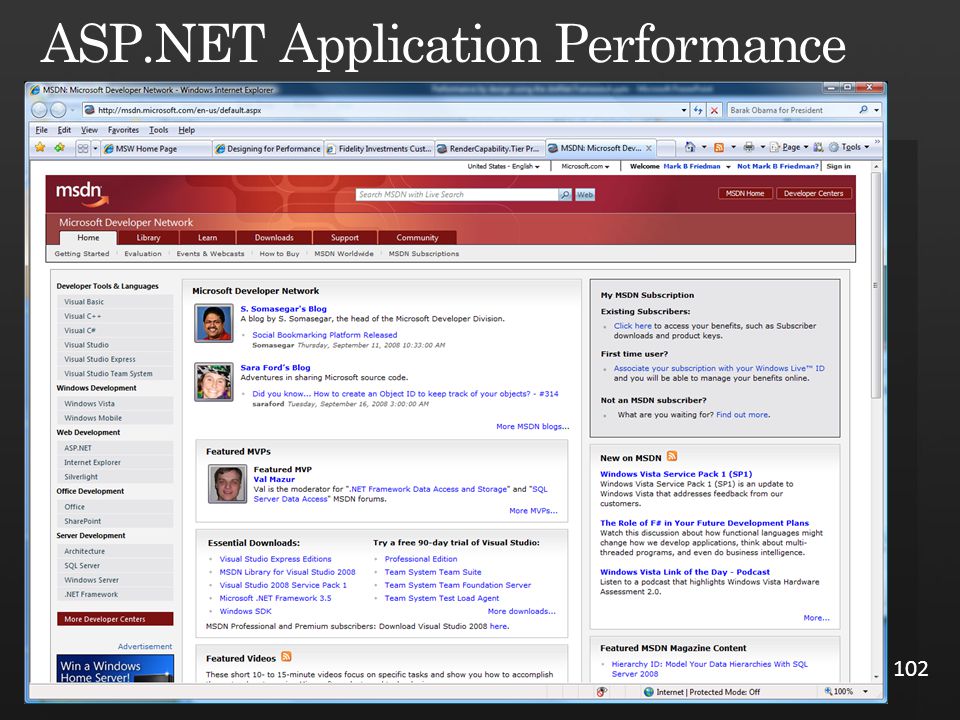
Task: Click the RSS icon beside Featured Videos
Action: coord(286,656)
